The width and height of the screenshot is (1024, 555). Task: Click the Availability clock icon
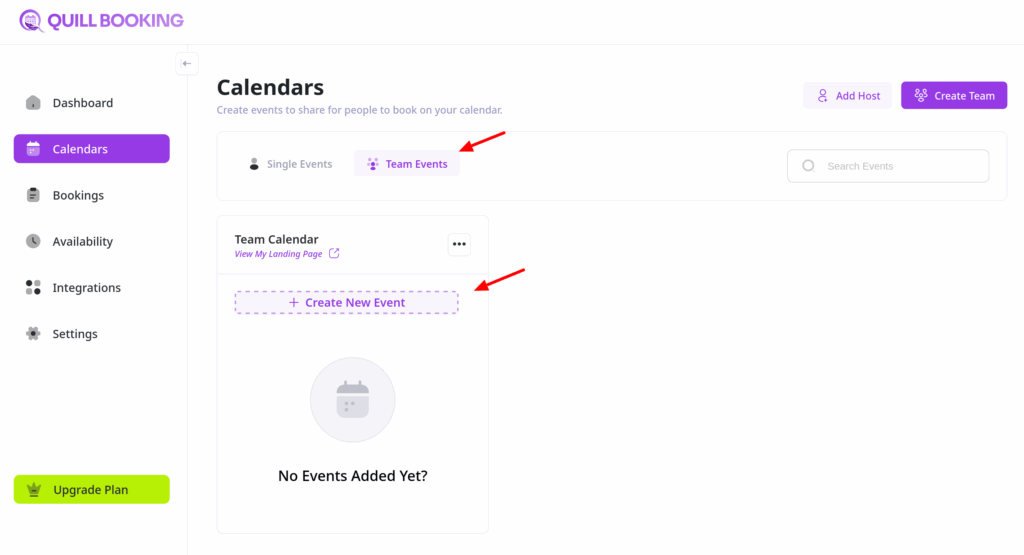coord(33,241)
